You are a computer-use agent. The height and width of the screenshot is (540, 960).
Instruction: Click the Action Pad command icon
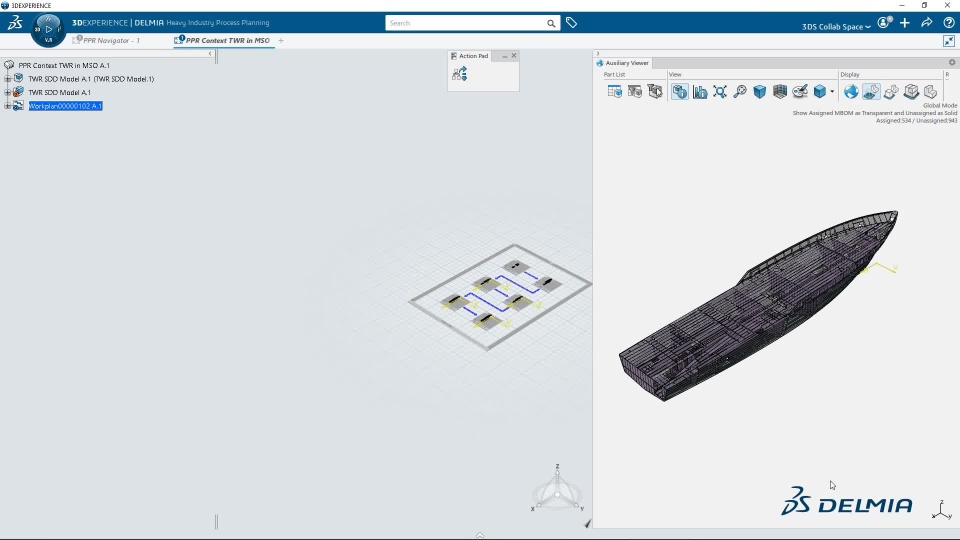(459, 74)
